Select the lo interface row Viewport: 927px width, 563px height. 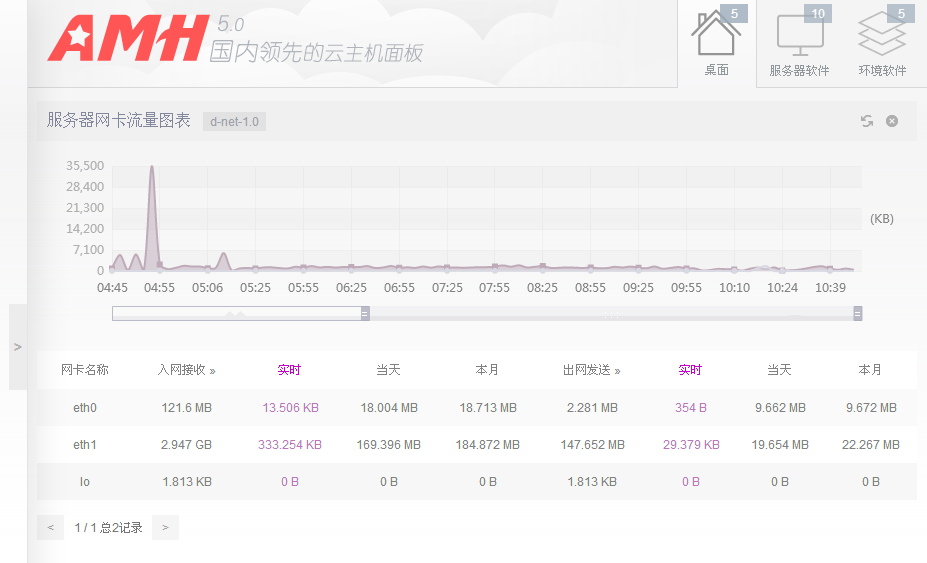pos(85,481)
